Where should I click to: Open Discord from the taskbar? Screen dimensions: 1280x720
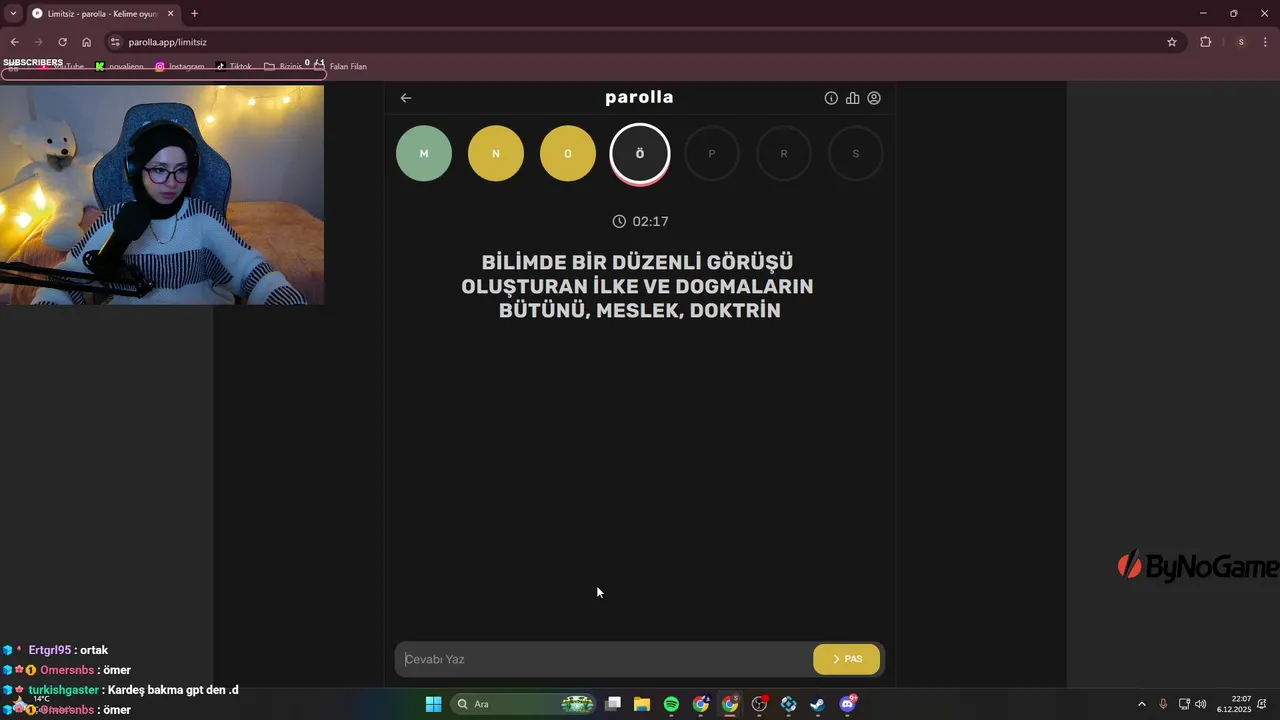[848, 704]
